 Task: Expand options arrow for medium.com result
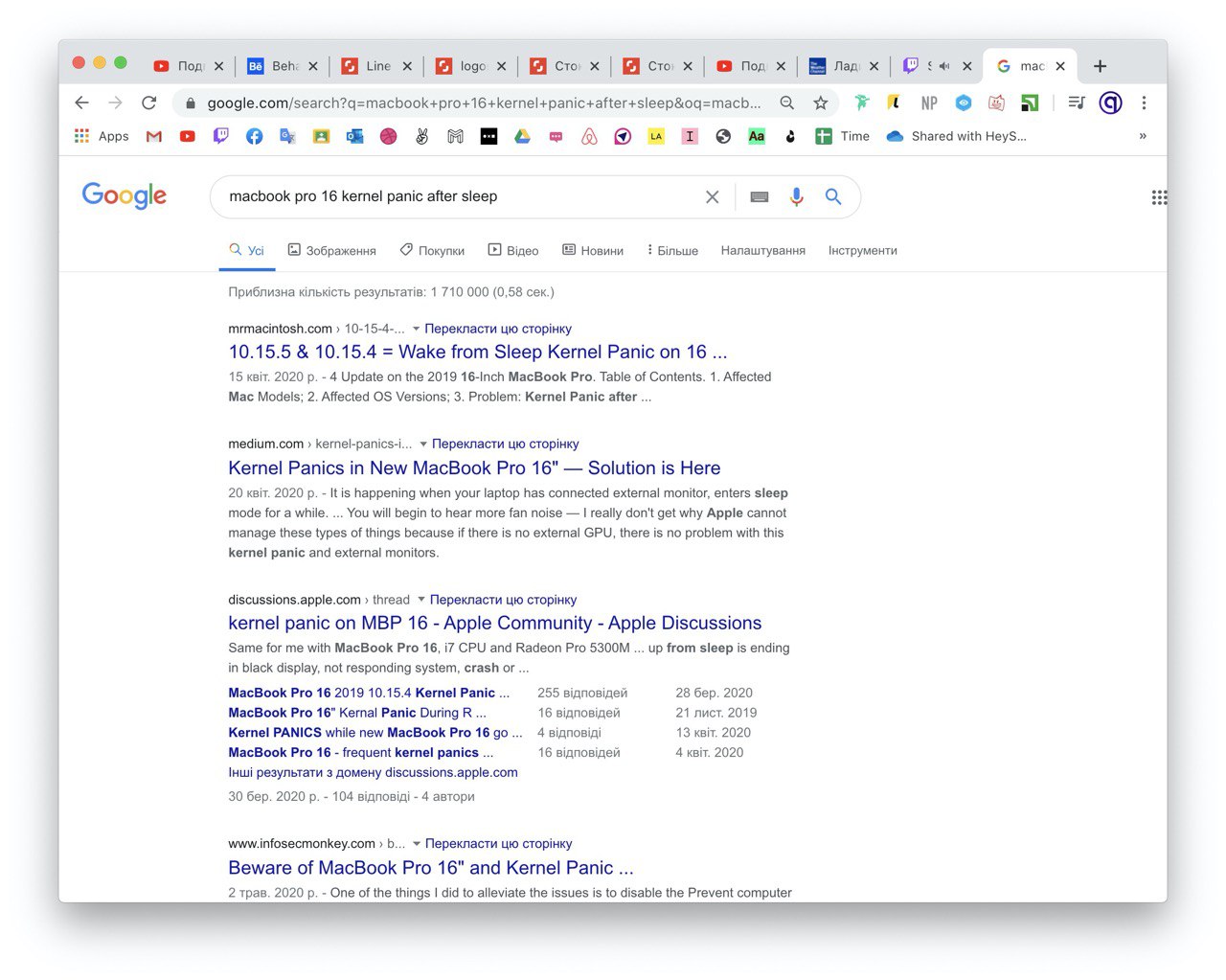[x=423, y=444]
